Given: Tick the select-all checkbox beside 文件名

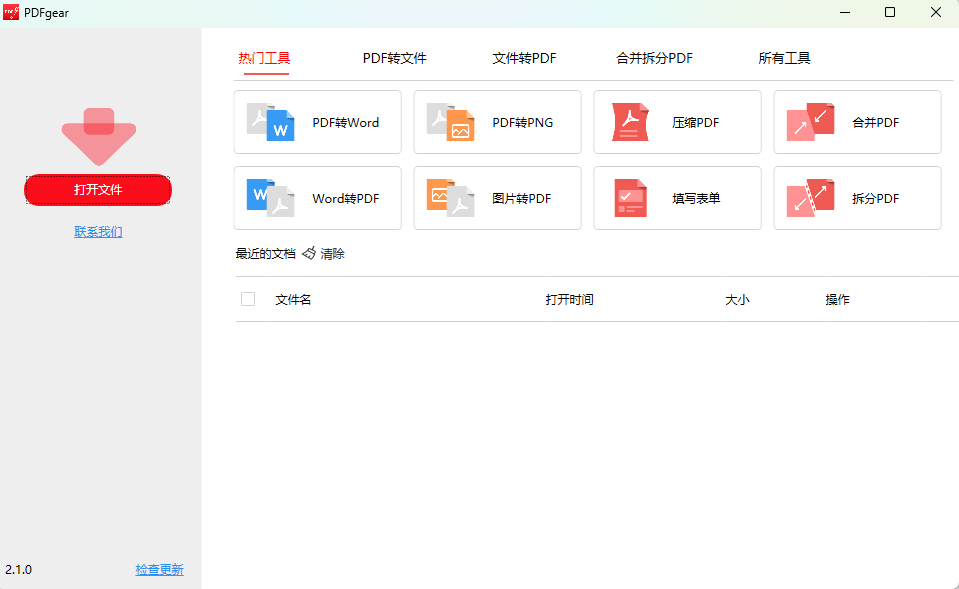Looking at the screenshot, I should [x=248, y=299].
